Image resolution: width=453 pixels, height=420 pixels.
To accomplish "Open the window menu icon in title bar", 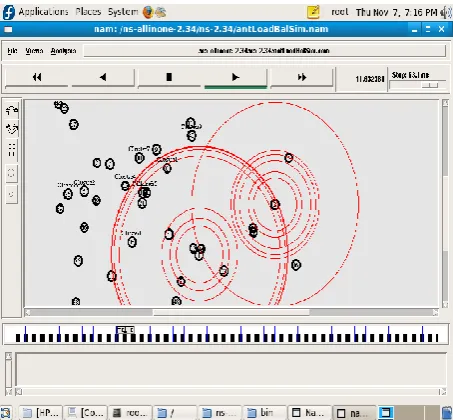I will click(8, 30).
